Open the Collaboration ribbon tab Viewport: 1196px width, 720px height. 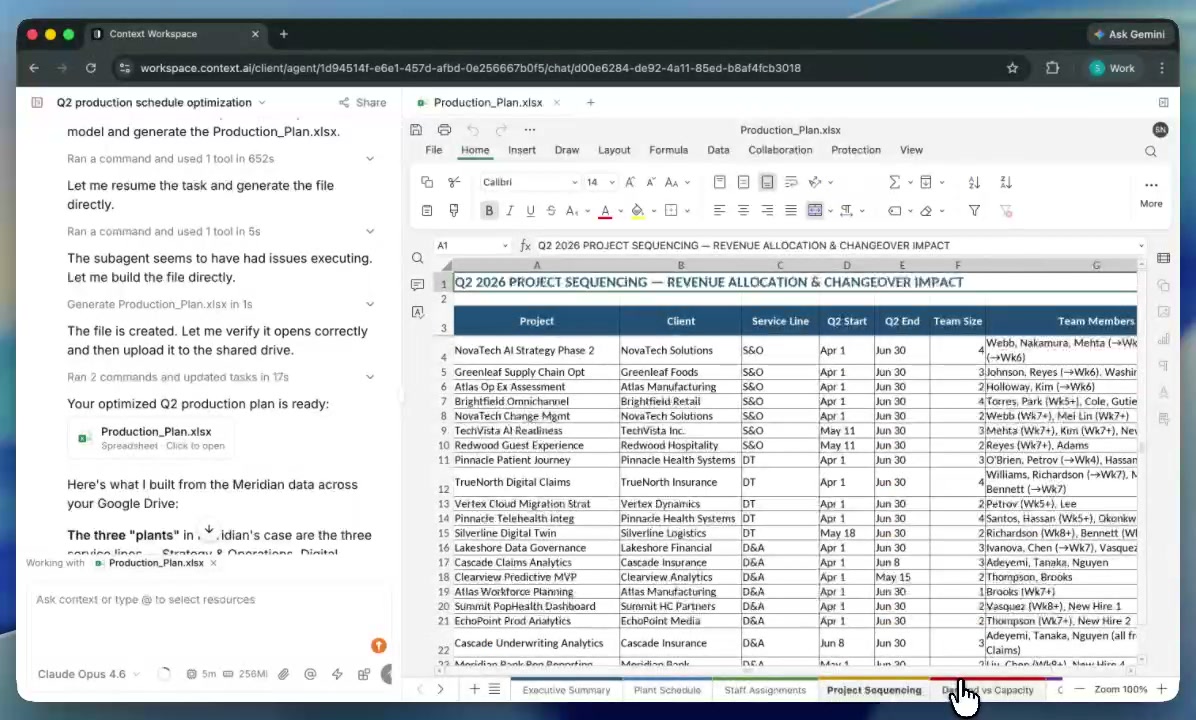tap(780, 150)
